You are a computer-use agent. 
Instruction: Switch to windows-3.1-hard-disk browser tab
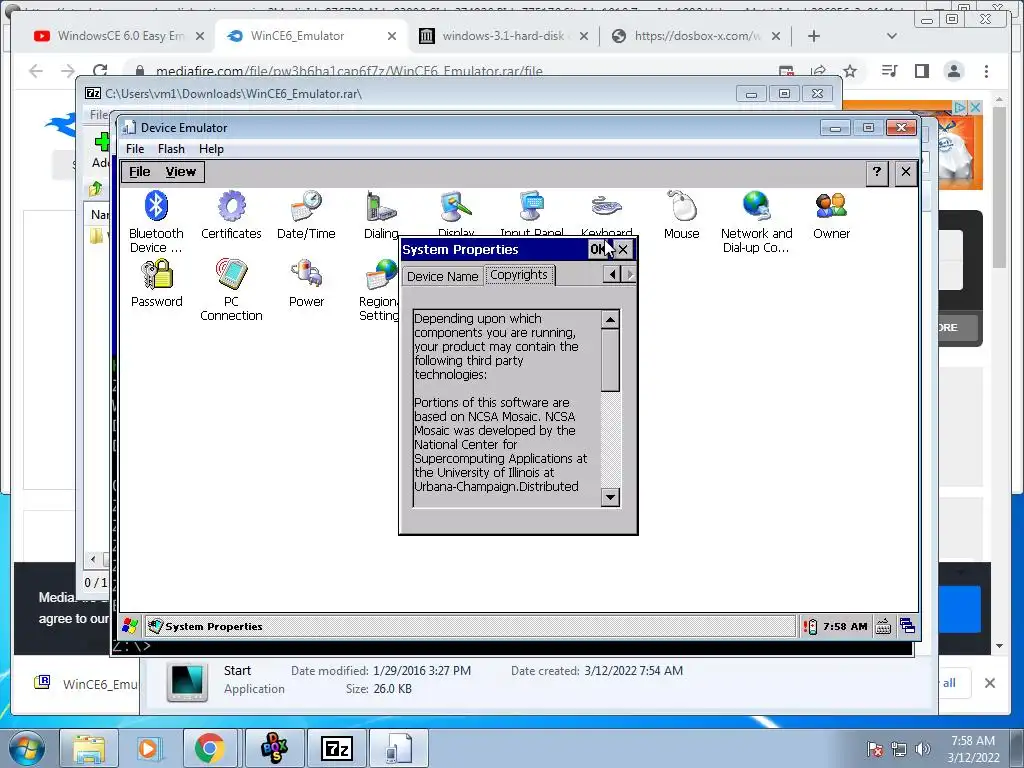[503, 36]
